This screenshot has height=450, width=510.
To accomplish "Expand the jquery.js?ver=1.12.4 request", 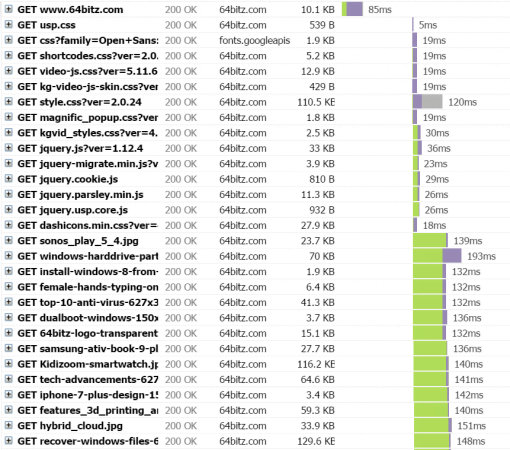I will (9, 148).
